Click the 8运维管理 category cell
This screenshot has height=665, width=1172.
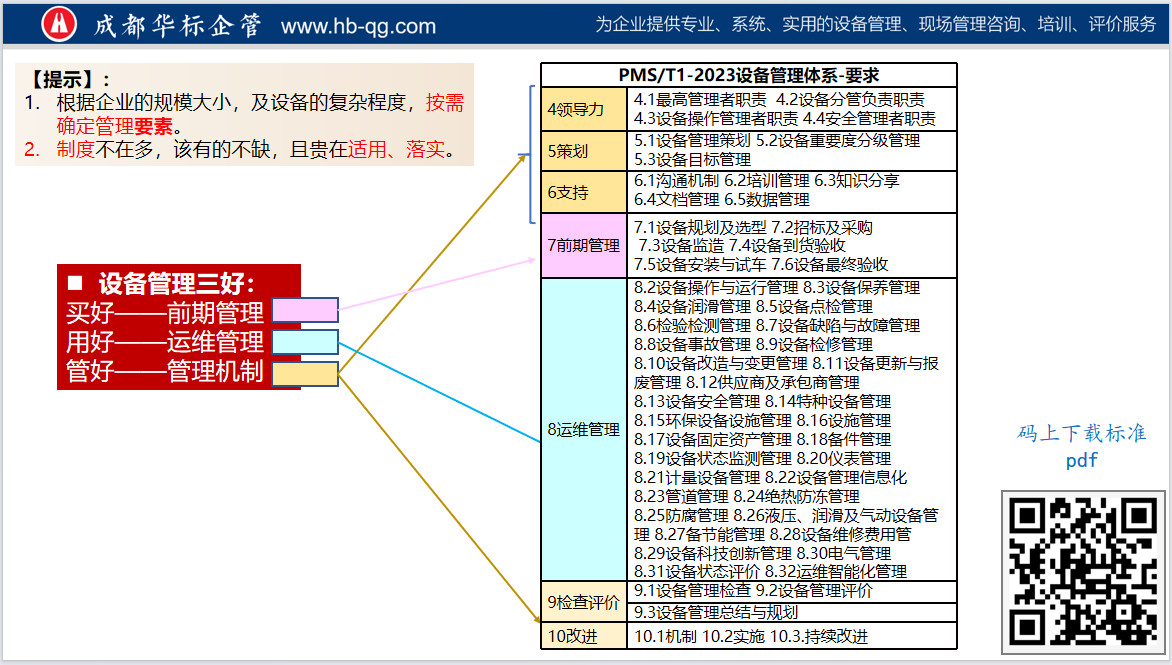pyautogui.click(x=585, y=430)
